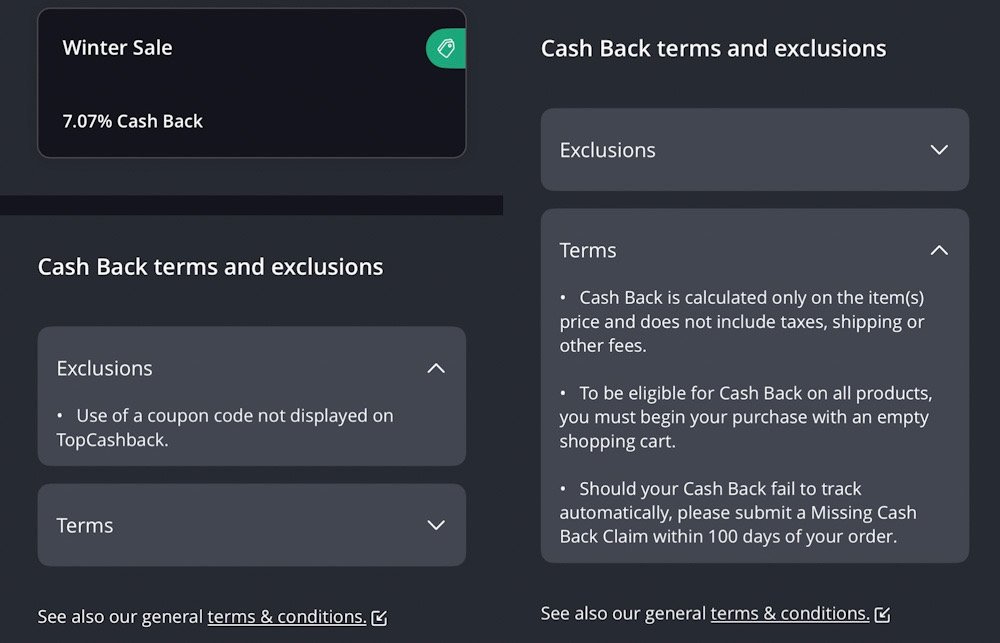Screen dimensions: 1000x643
Task: Click the empty shopping cart eligibility bullet
Action: [x=745, y=417]
